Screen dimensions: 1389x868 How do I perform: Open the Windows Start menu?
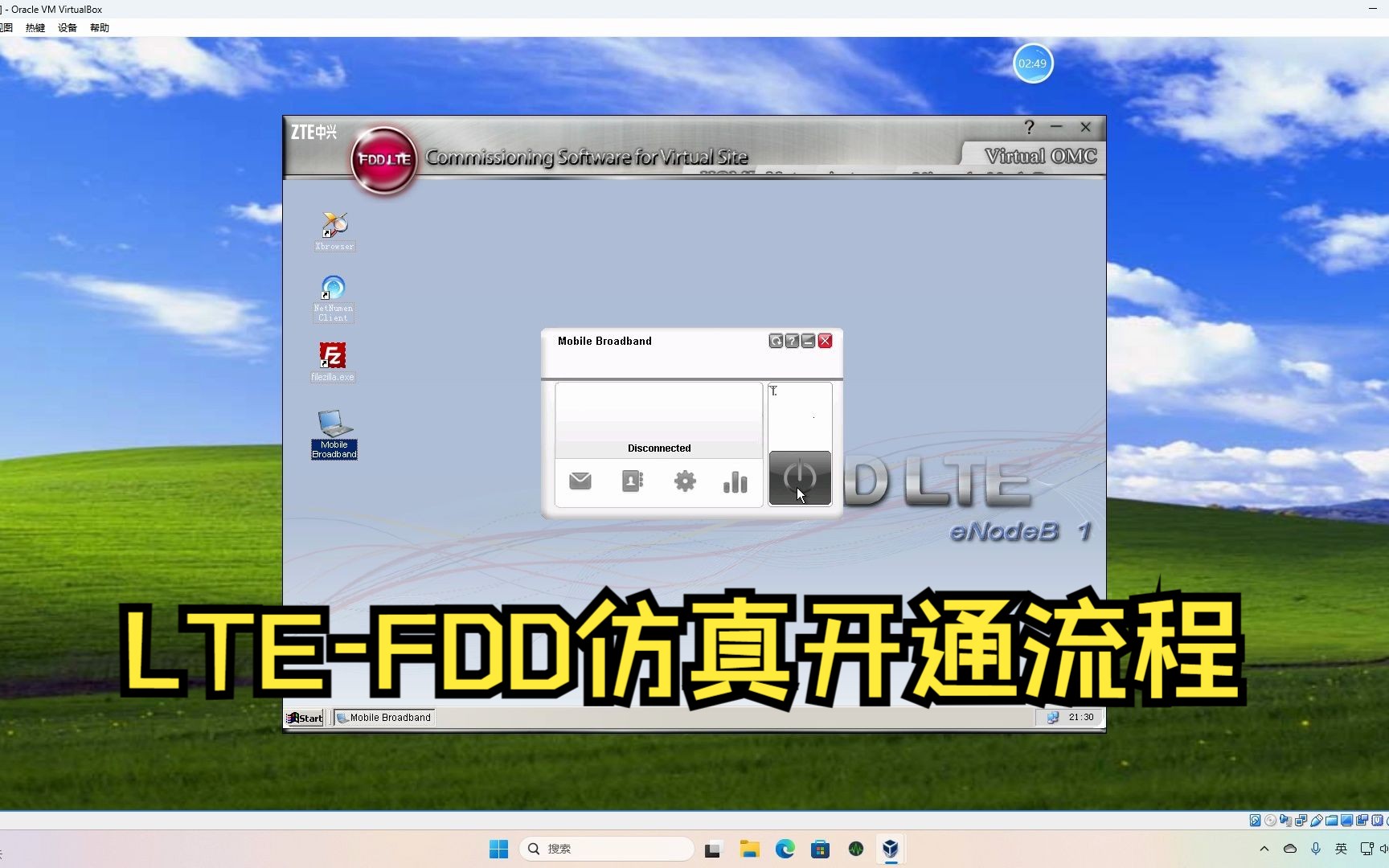point(499,849)
